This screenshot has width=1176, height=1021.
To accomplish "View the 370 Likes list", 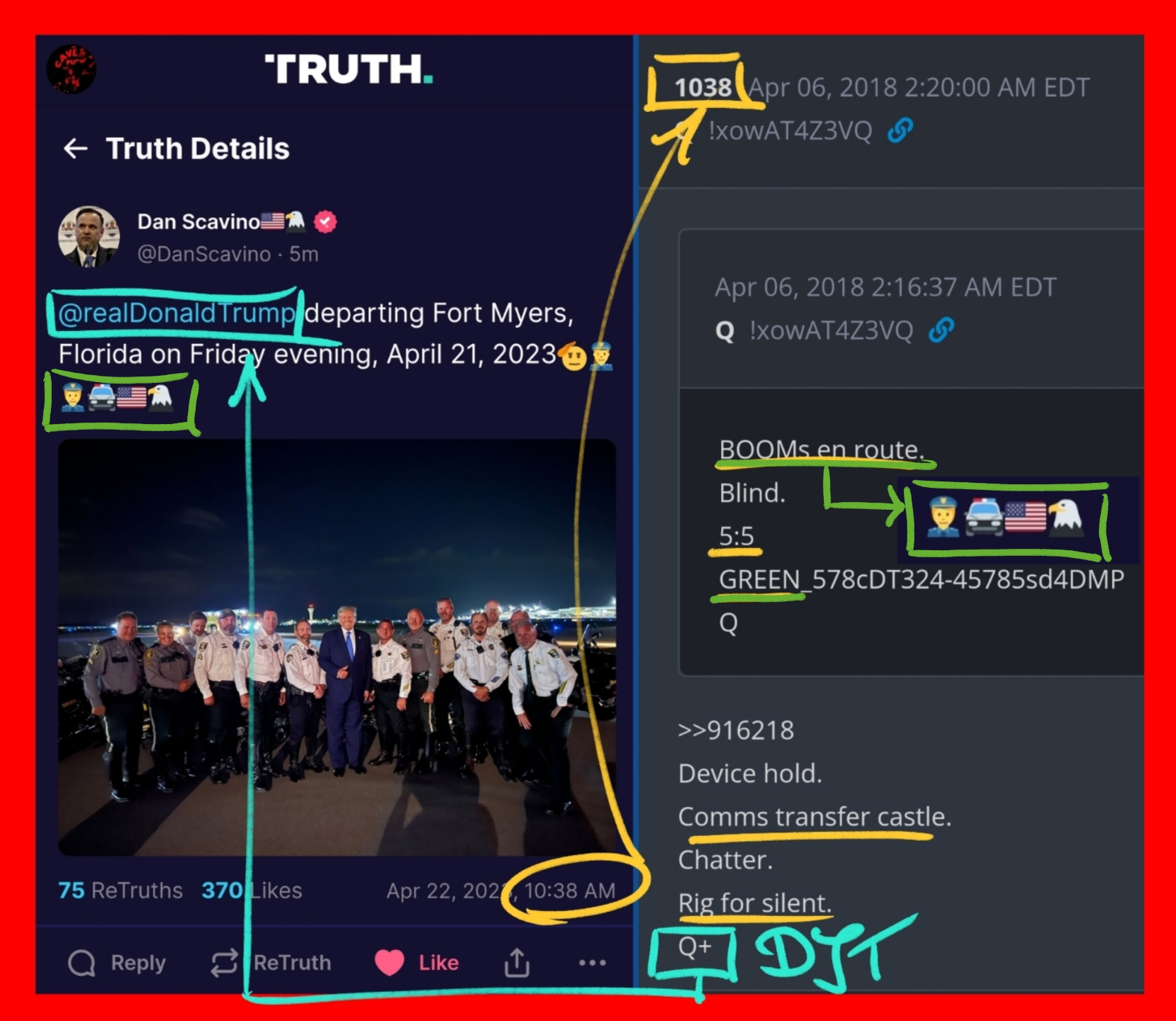I will 252,890.
